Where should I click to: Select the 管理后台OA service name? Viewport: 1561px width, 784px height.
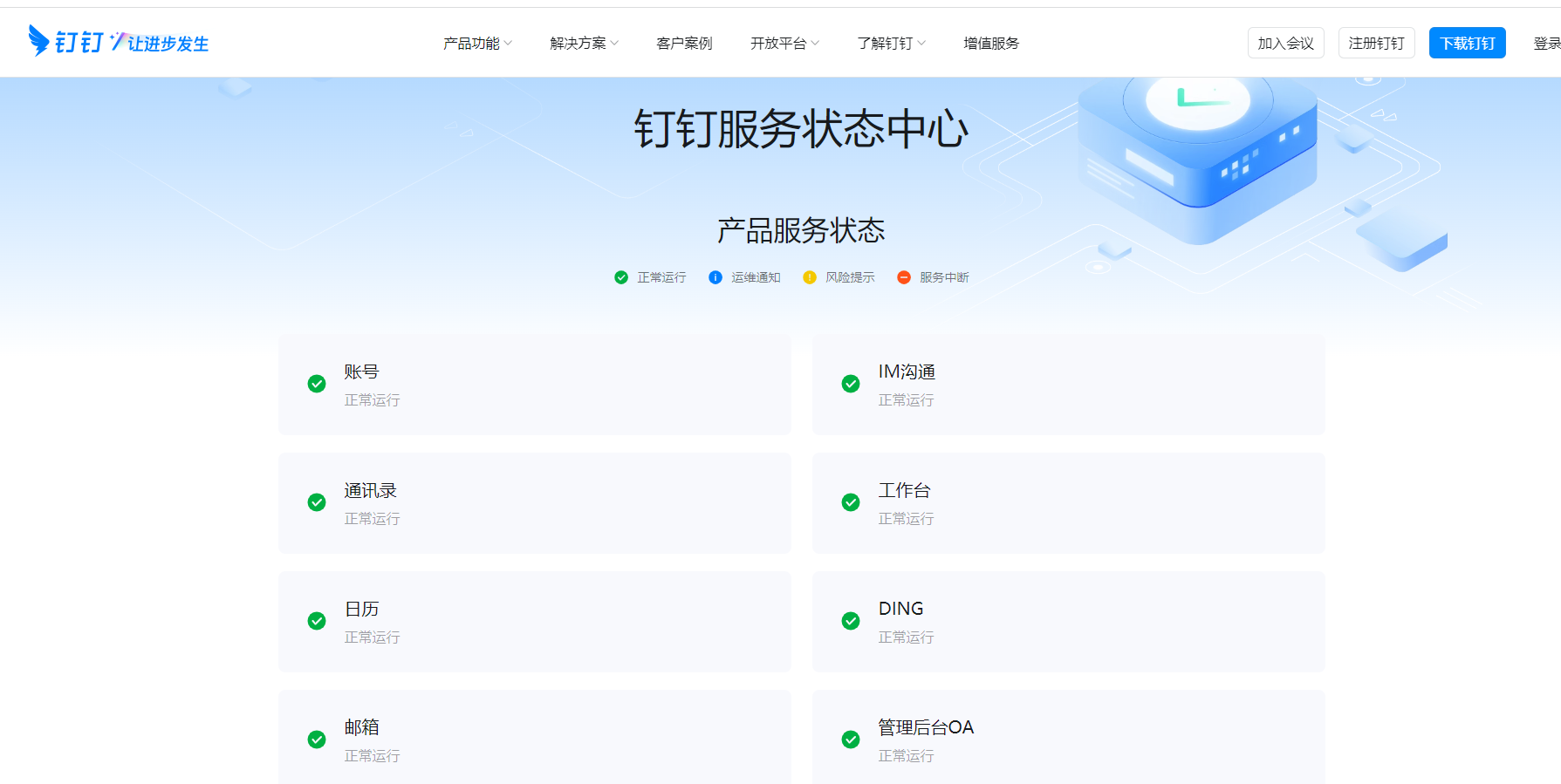point(926,727)
